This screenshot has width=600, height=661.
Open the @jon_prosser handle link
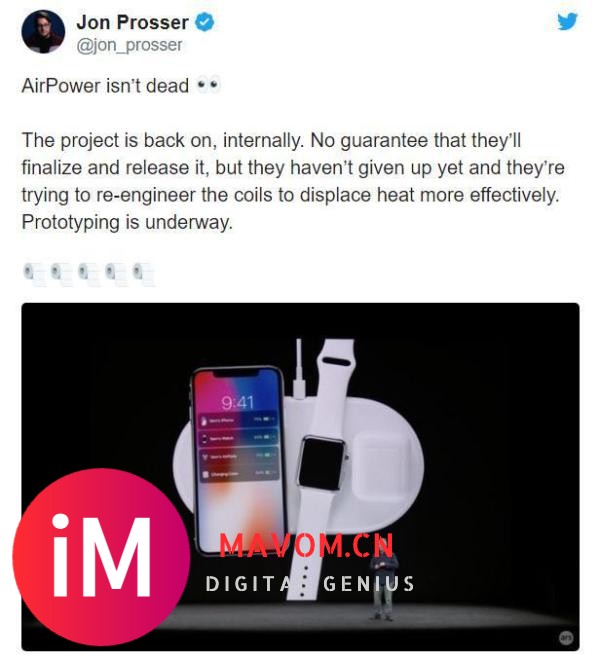(x=129, y=45)
